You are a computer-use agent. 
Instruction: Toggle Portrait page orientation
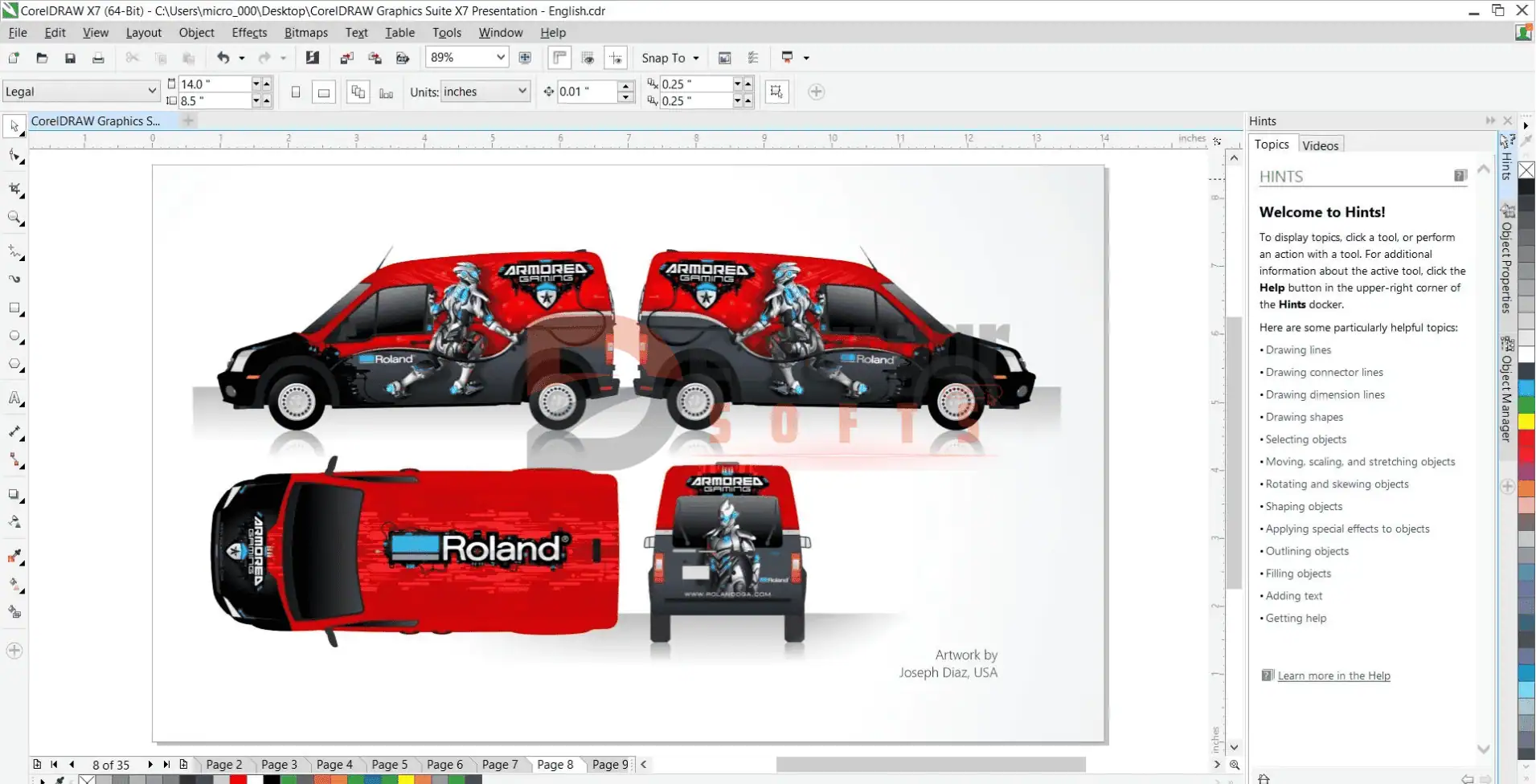click(296, 92)
